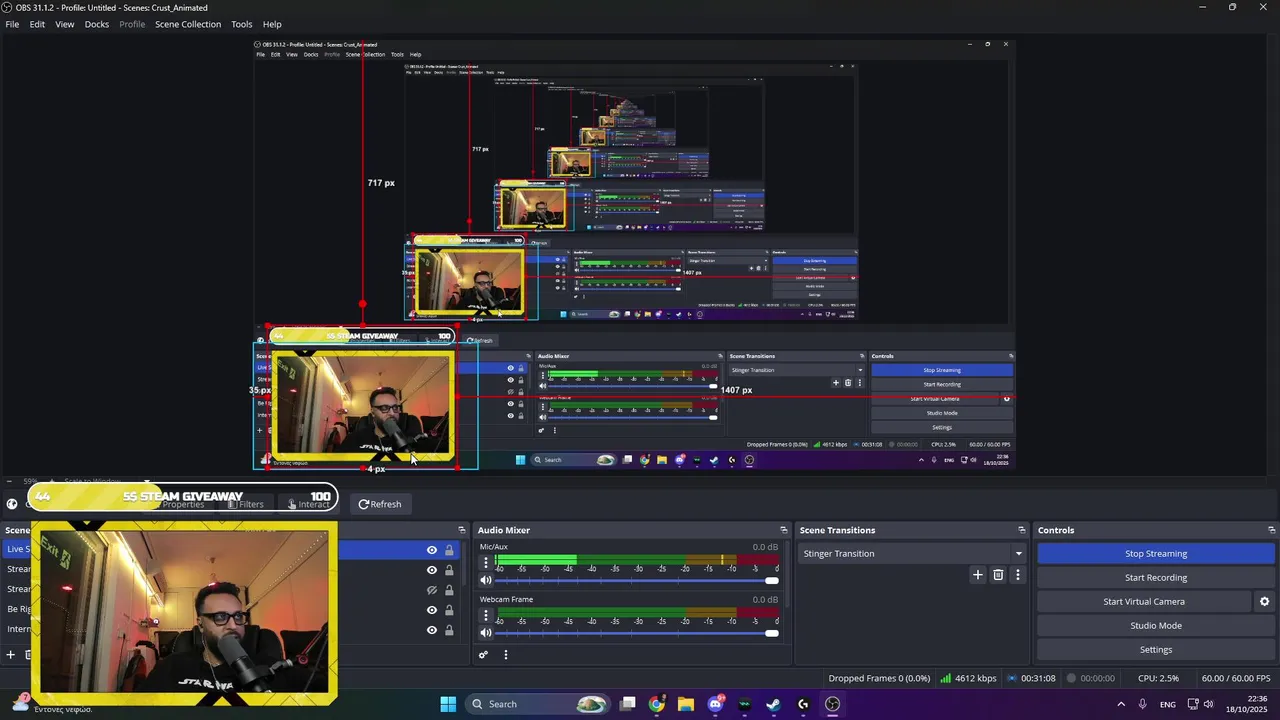Click the transition dropdown arrow
This screenshot has height=720, width=1280.
pos(1019,554)
